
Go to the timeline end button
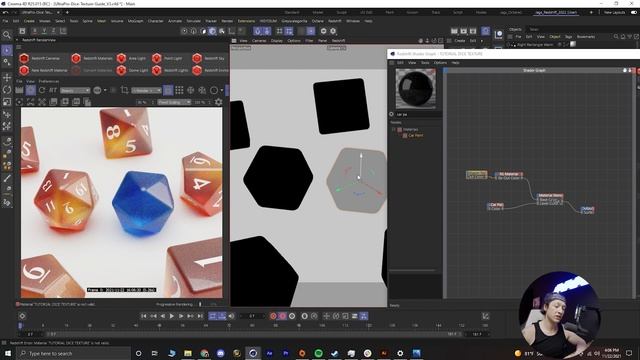point(200,316)
